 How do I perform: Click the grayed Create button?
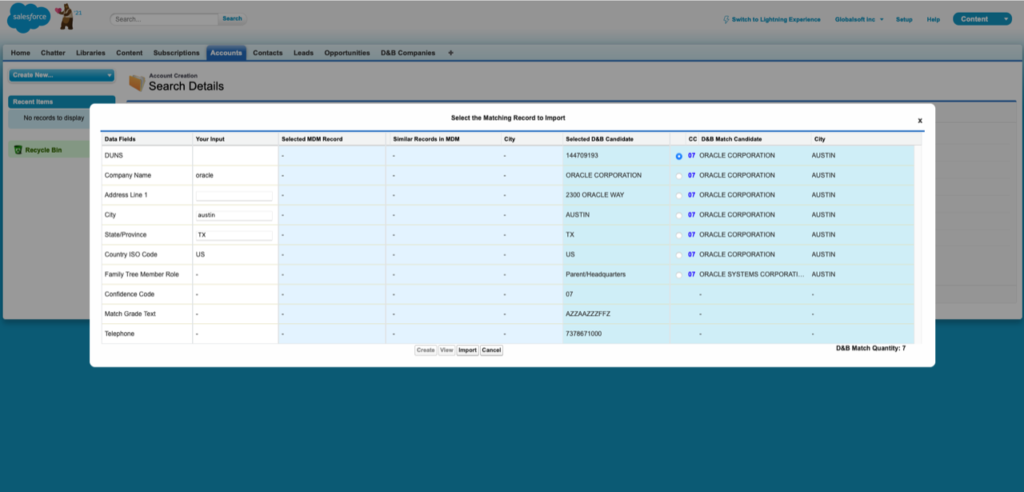[x=426, y=350]
